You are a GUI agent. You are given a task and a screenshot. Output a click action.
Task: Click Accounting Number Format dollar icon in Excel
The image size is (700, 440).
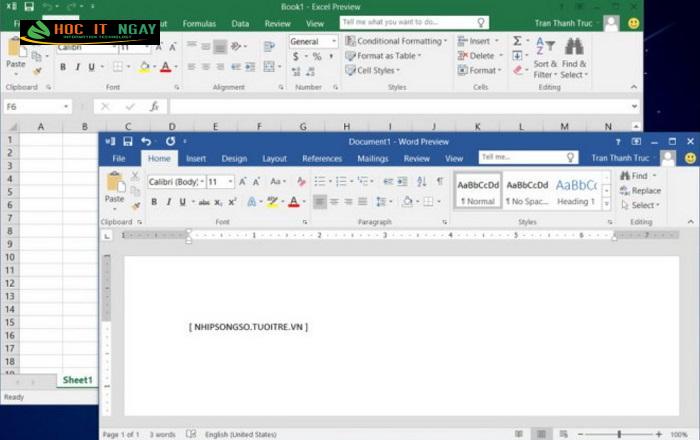click(296, 56)
